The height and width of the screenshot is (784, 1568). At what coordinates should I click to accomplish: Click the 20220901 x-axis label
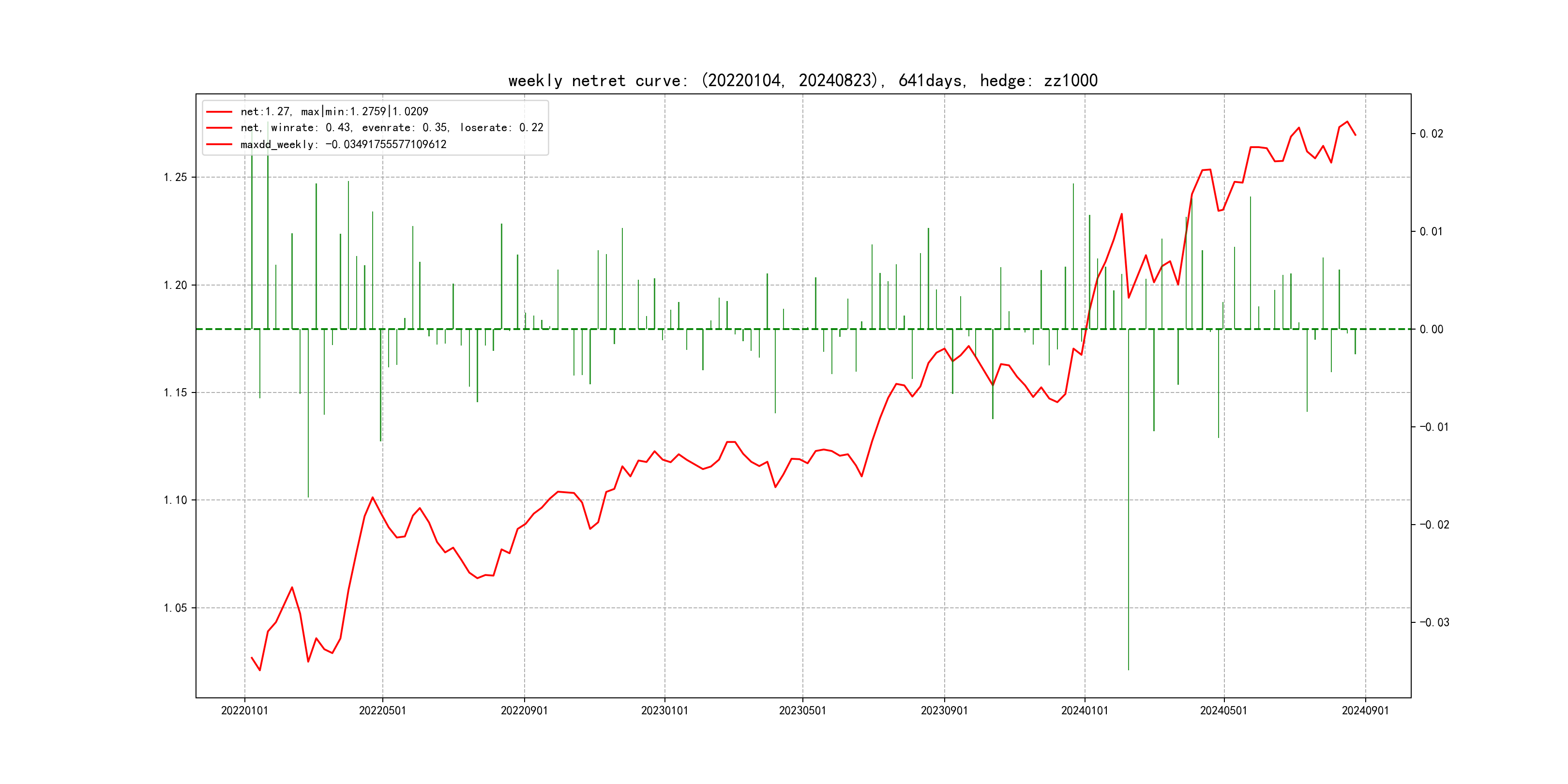tap(524, 710)
